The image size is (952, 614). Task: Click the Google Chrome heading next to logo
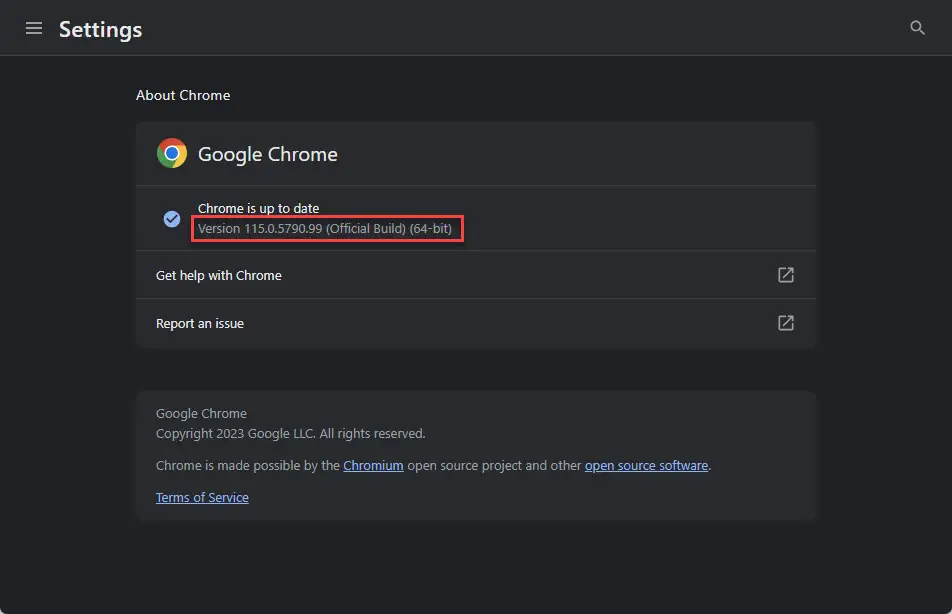click(x=268, y=154)
